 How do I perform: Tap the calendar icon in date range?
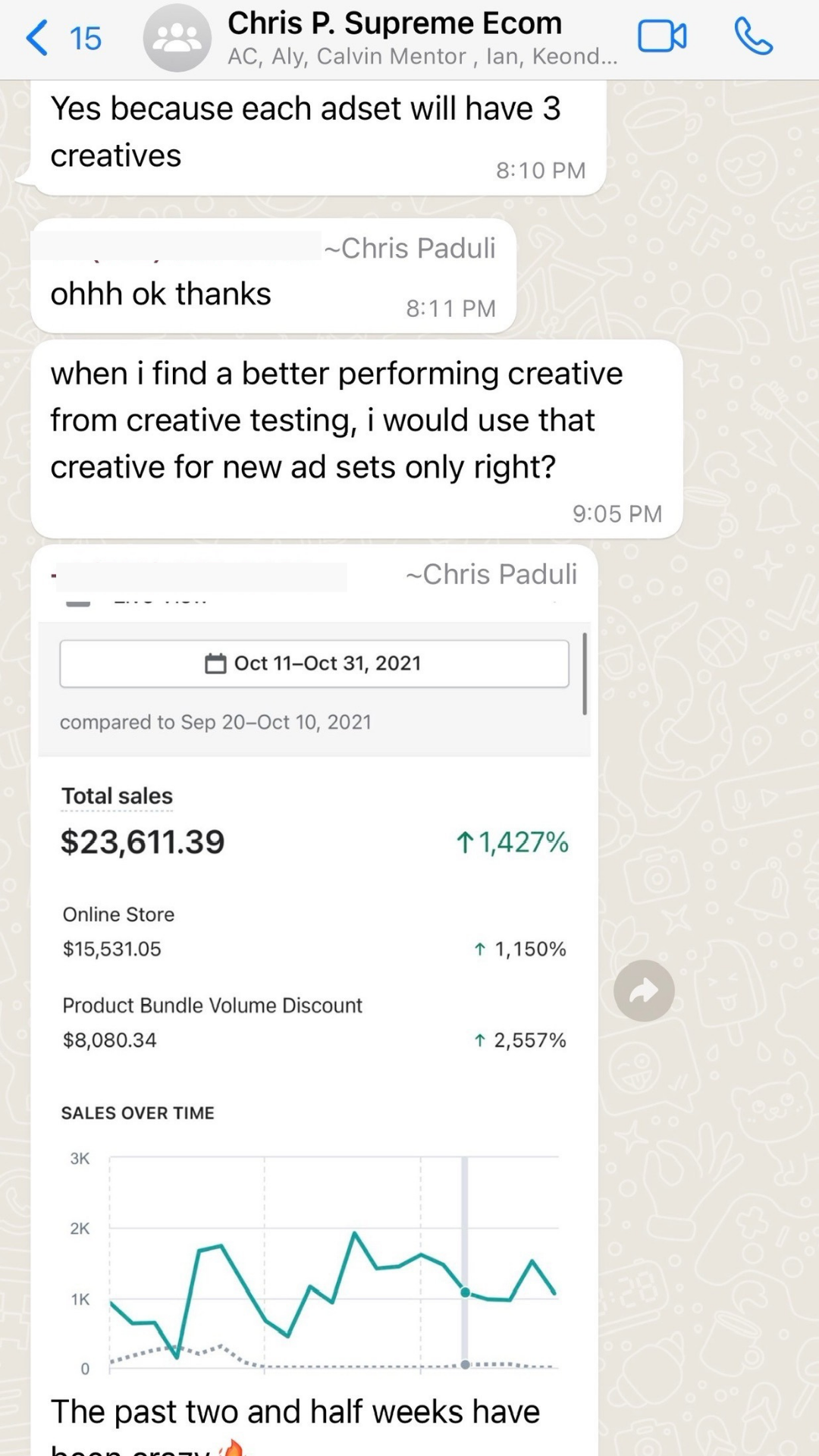click(215, 664)
